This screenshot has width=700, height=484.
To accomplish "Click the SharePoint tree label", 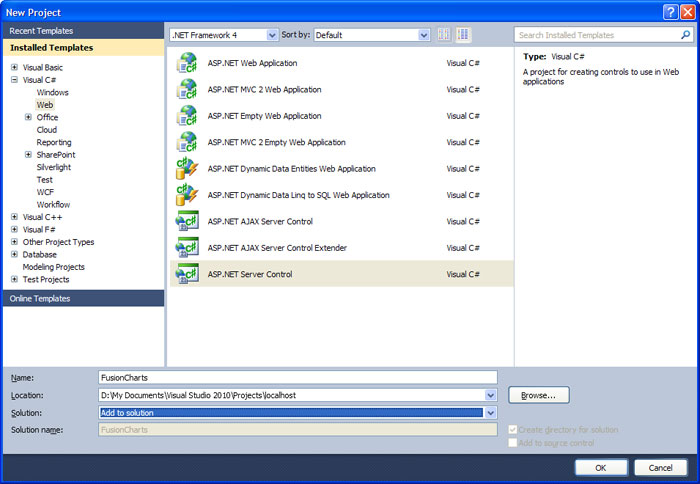I will coord(56,154).
